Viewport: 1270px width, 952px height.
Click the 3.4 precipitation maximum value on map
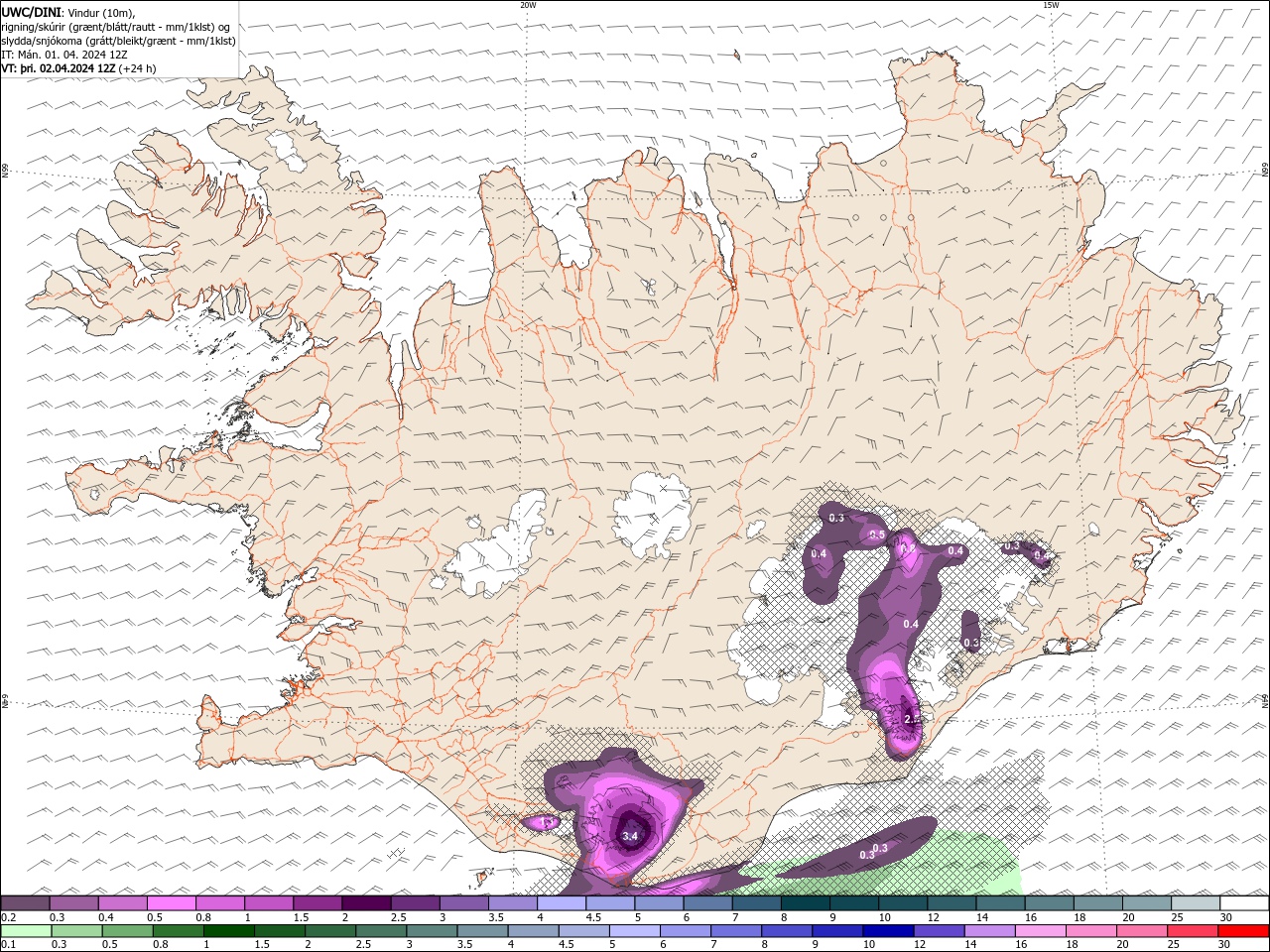[x=629, y=836]
